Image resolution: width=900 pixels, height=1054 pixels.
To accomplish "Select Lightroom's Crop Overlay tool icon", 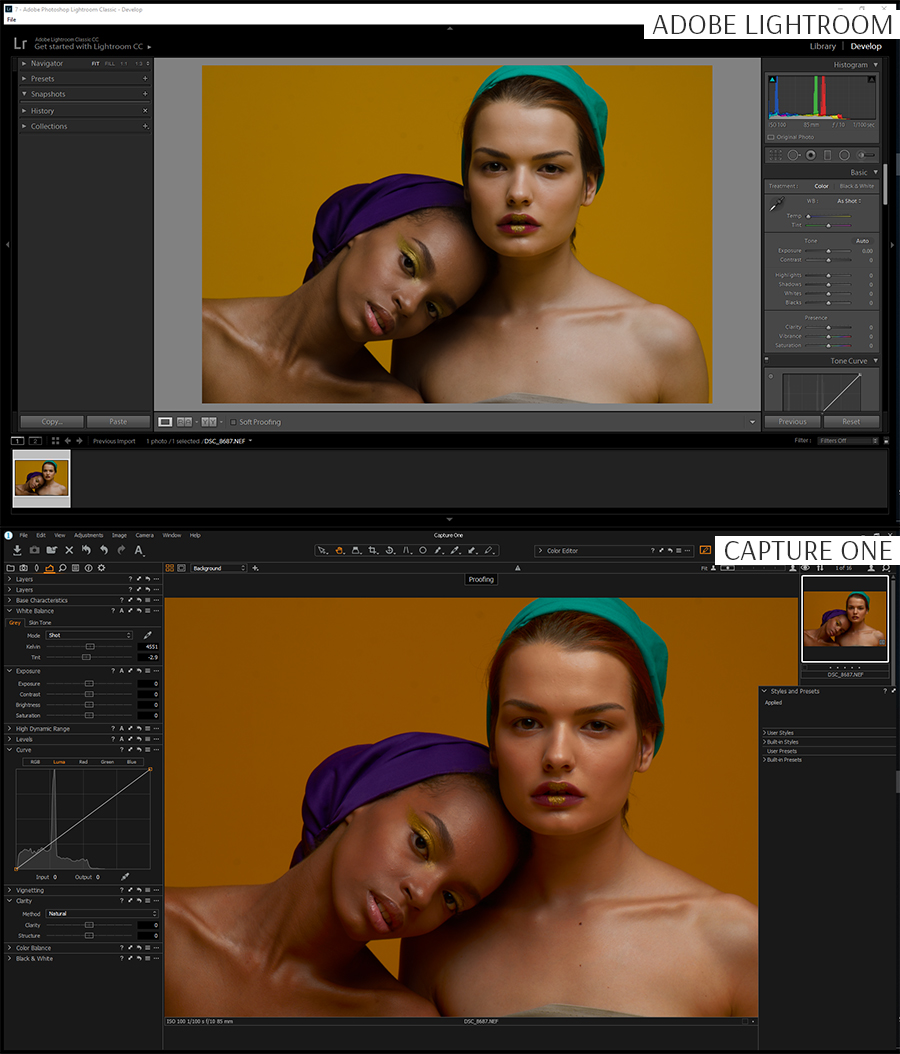I will pyautogui.click(x=775, y=155).
